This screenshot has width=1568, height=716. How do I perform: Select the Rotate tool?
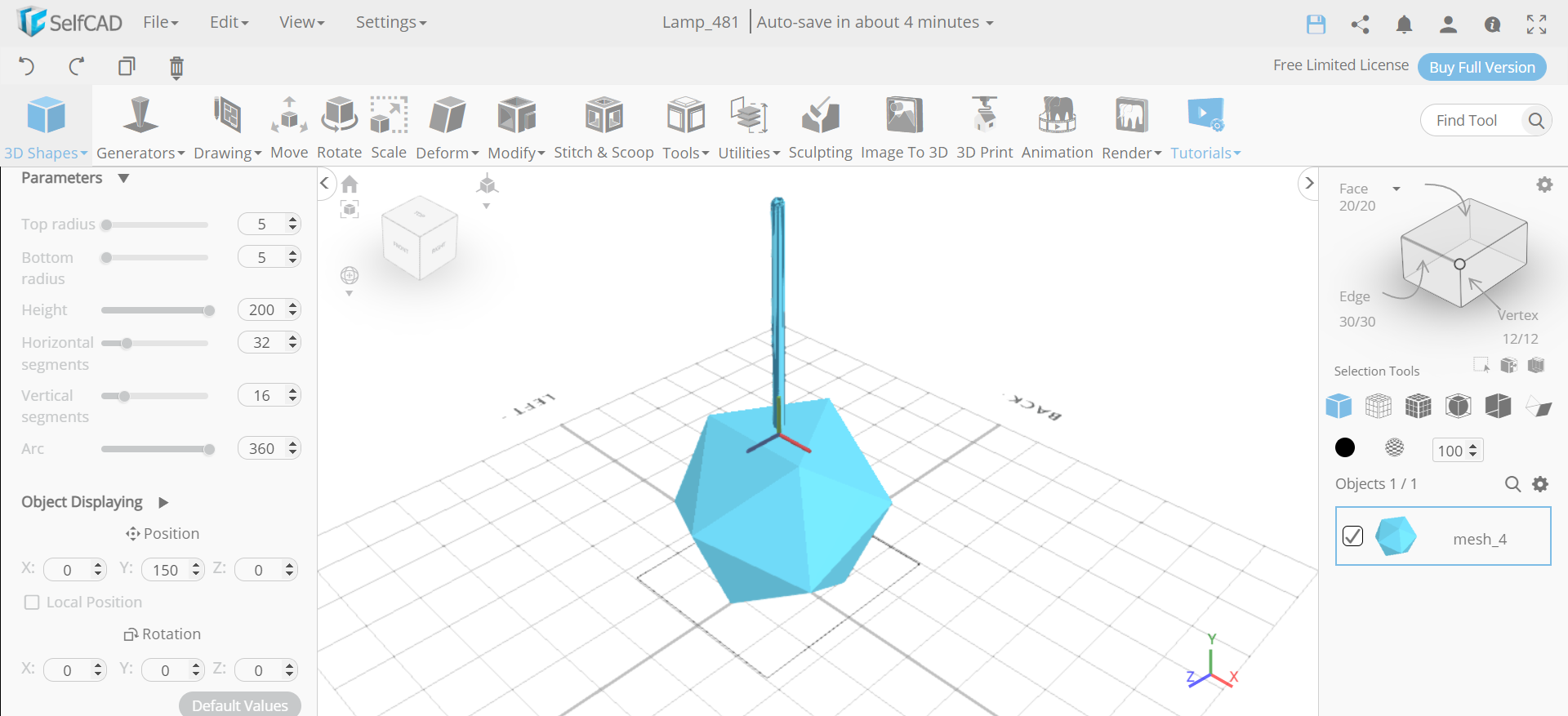coord(339,127)
